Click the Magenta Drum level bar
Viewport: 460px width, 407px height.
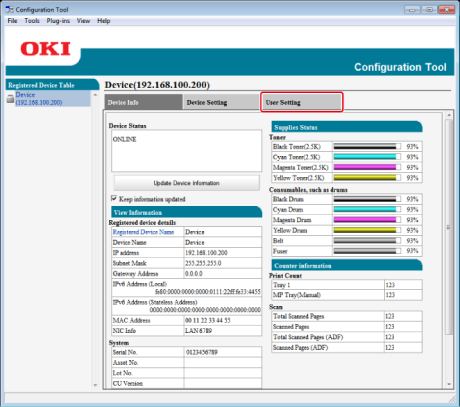coord(367,220)
